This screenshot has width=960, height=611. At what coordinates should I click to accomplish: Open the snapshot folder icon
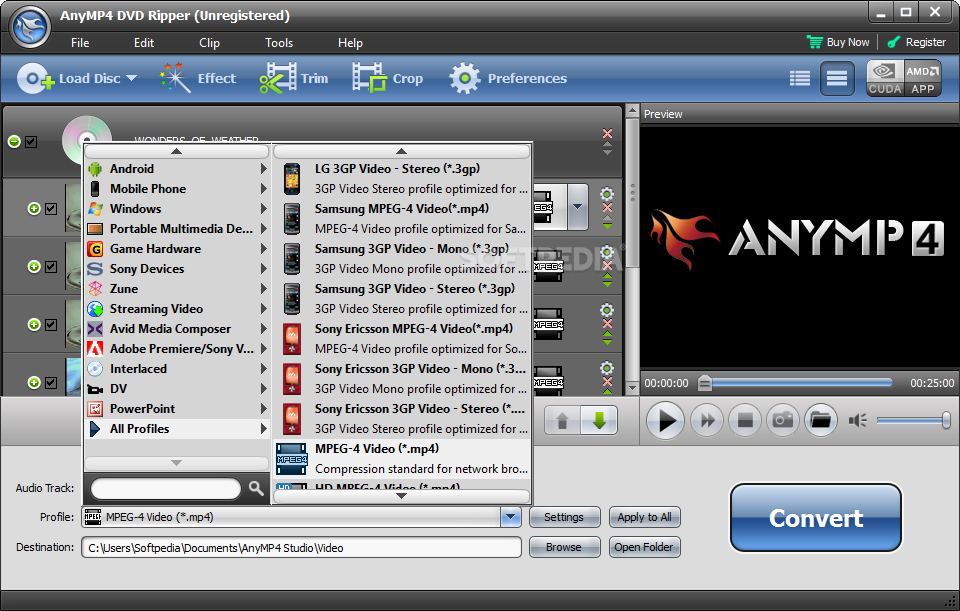coord(820,420)
